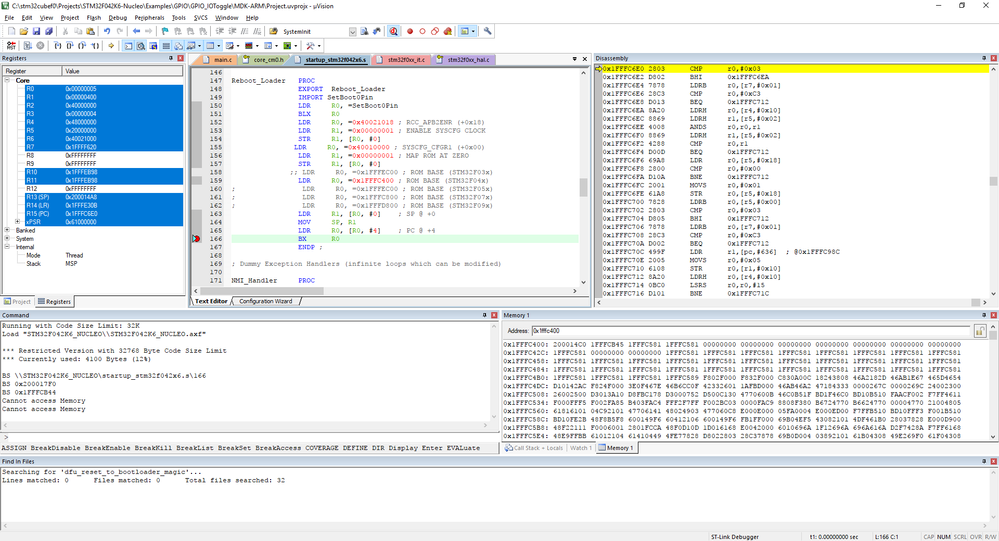Show next statement with the yellow arrow icon
999x541 pixels.
(x=111, y=46)
